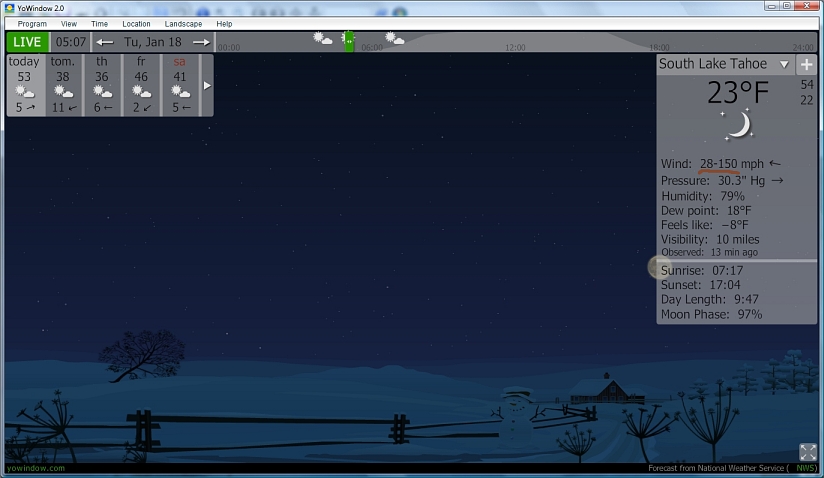Open the Location menu
This screenshot has width=824, height=478.
click(137, 23)
